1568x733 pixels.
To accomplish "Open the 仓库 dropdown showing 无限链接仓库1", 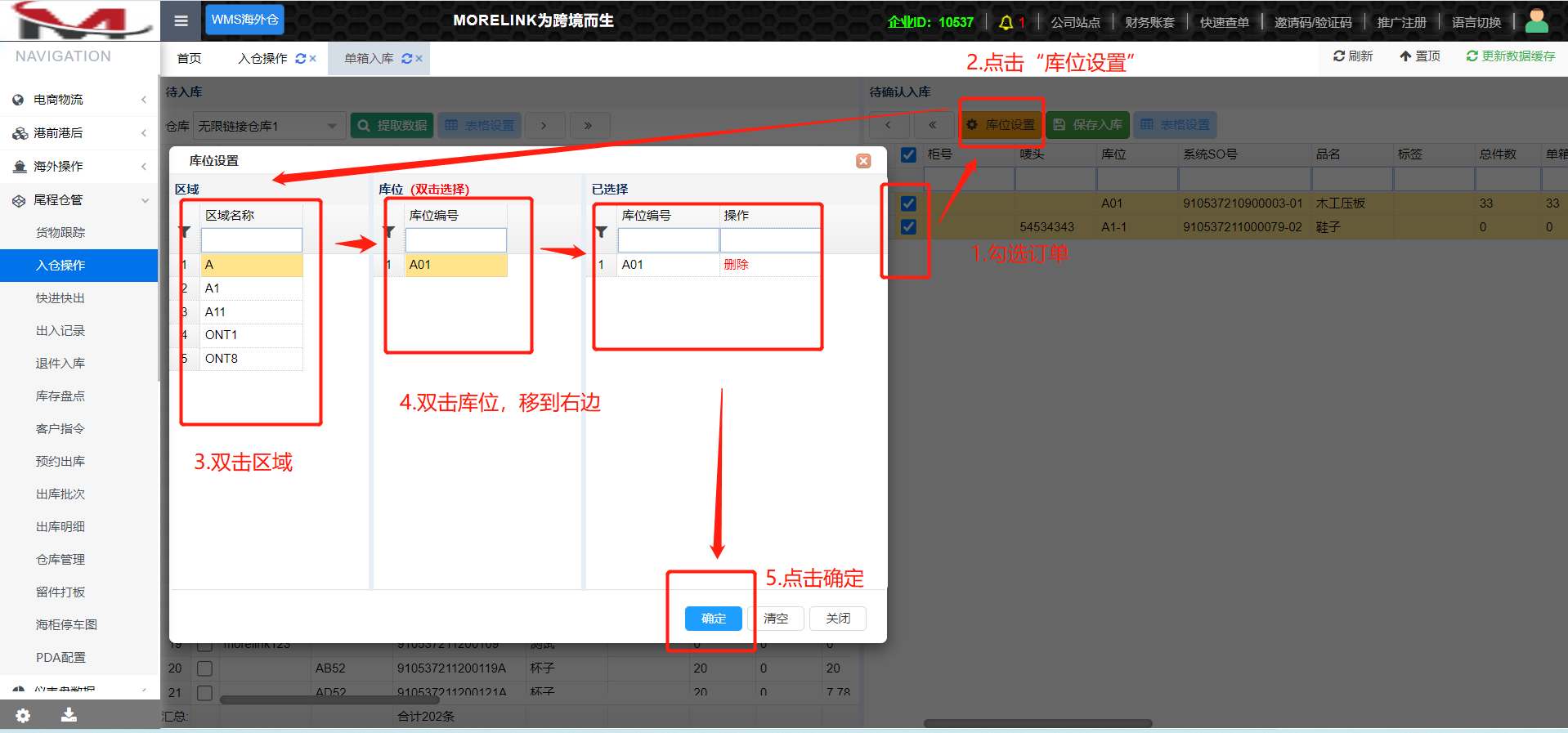I will pos(270,126).
